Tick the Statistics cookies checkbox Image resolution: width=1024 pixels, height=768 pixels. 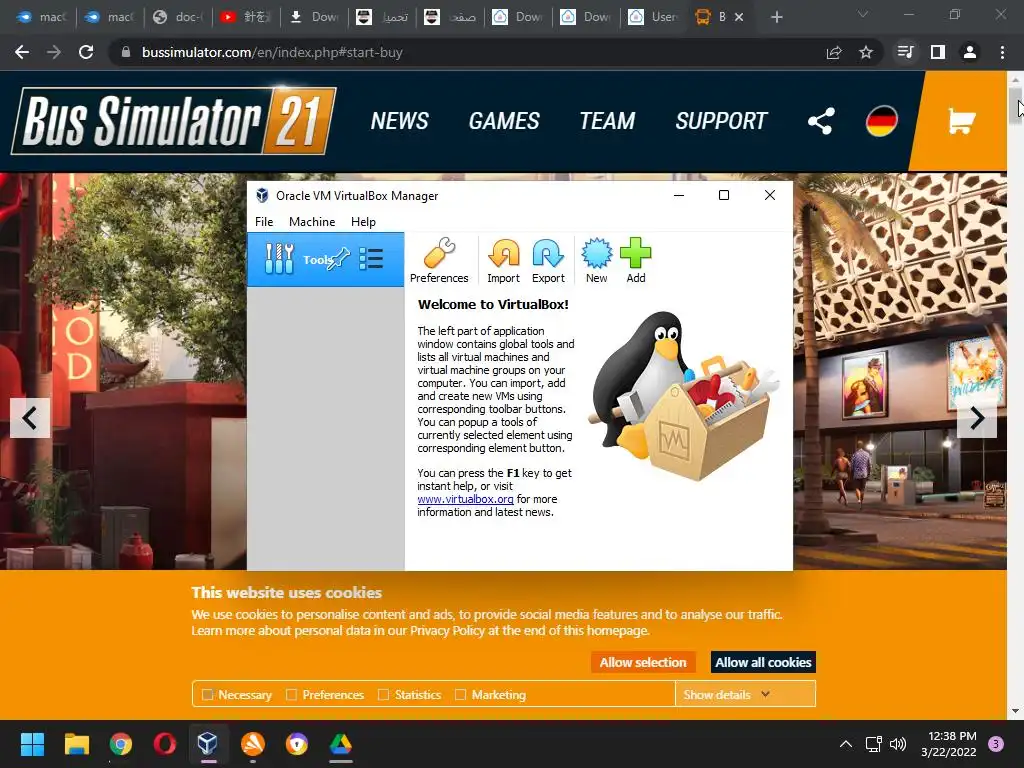(384, 695)
